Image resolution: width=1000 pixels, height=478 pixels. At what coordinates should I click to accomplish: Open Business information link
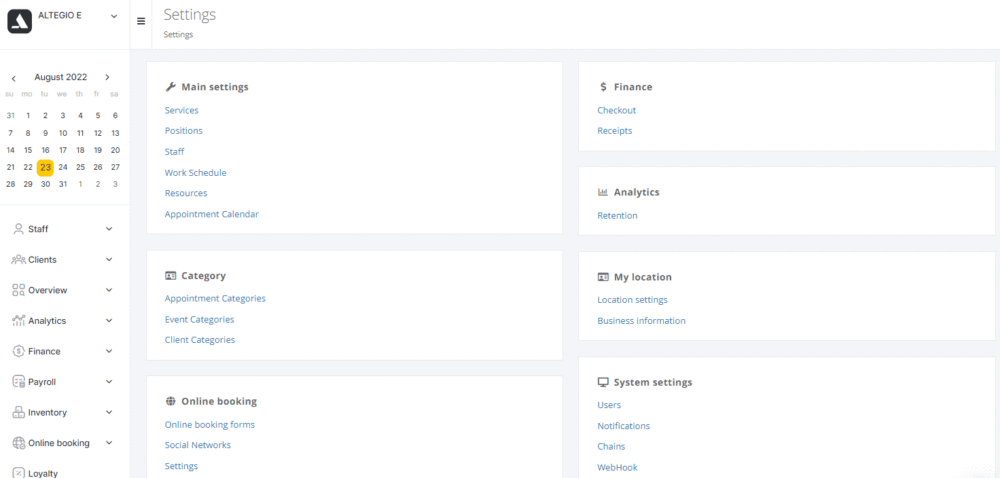click(x=642, y=321)
